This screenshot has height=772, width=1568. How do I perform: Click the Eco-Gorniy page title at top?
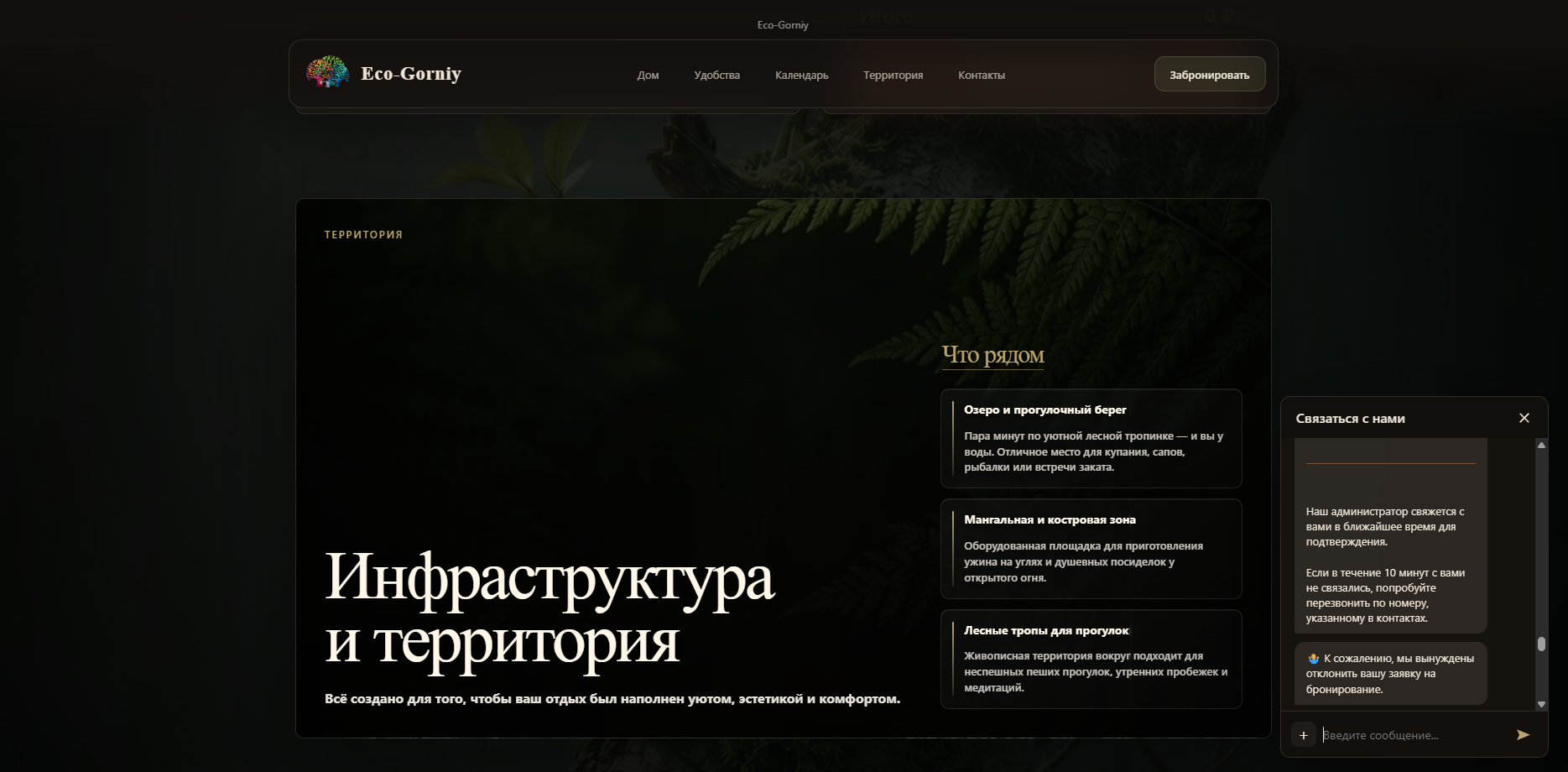click(783, 25)
